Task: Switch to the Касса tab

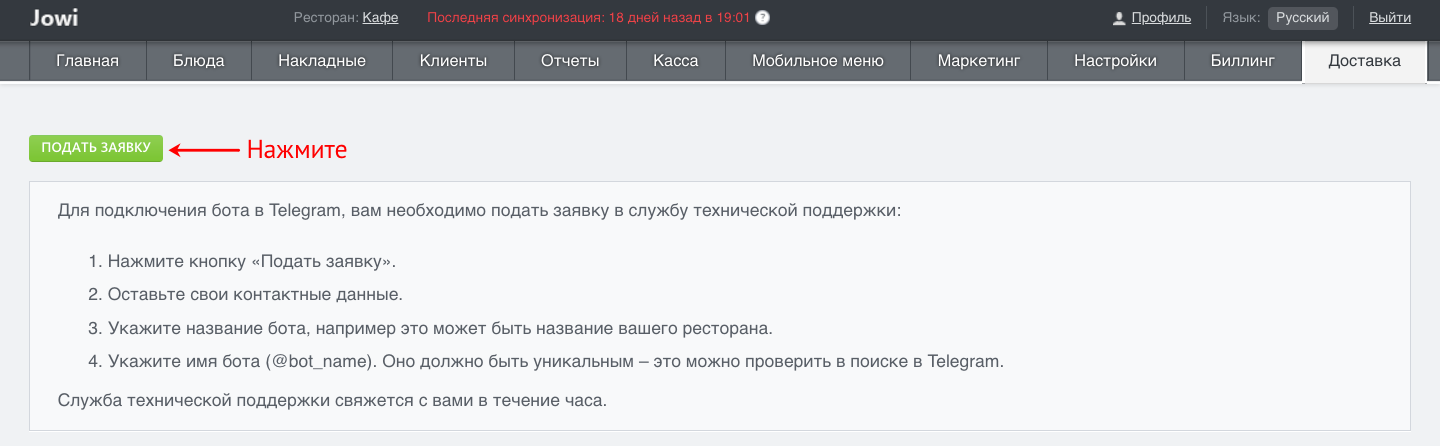Action: [x=676, y=61]
